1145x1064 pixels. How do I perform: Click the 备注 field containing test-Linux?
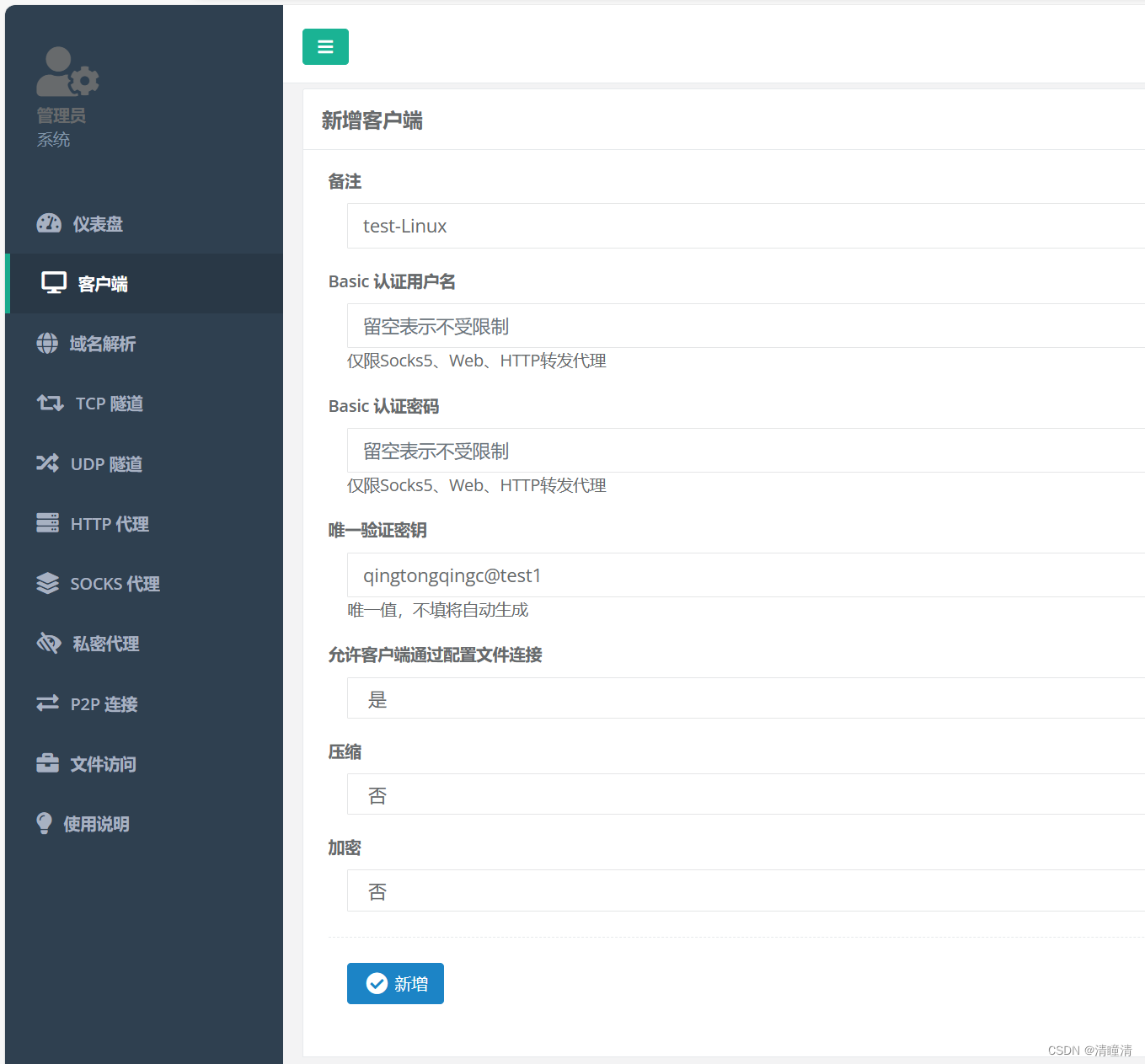tap(746, 226)
